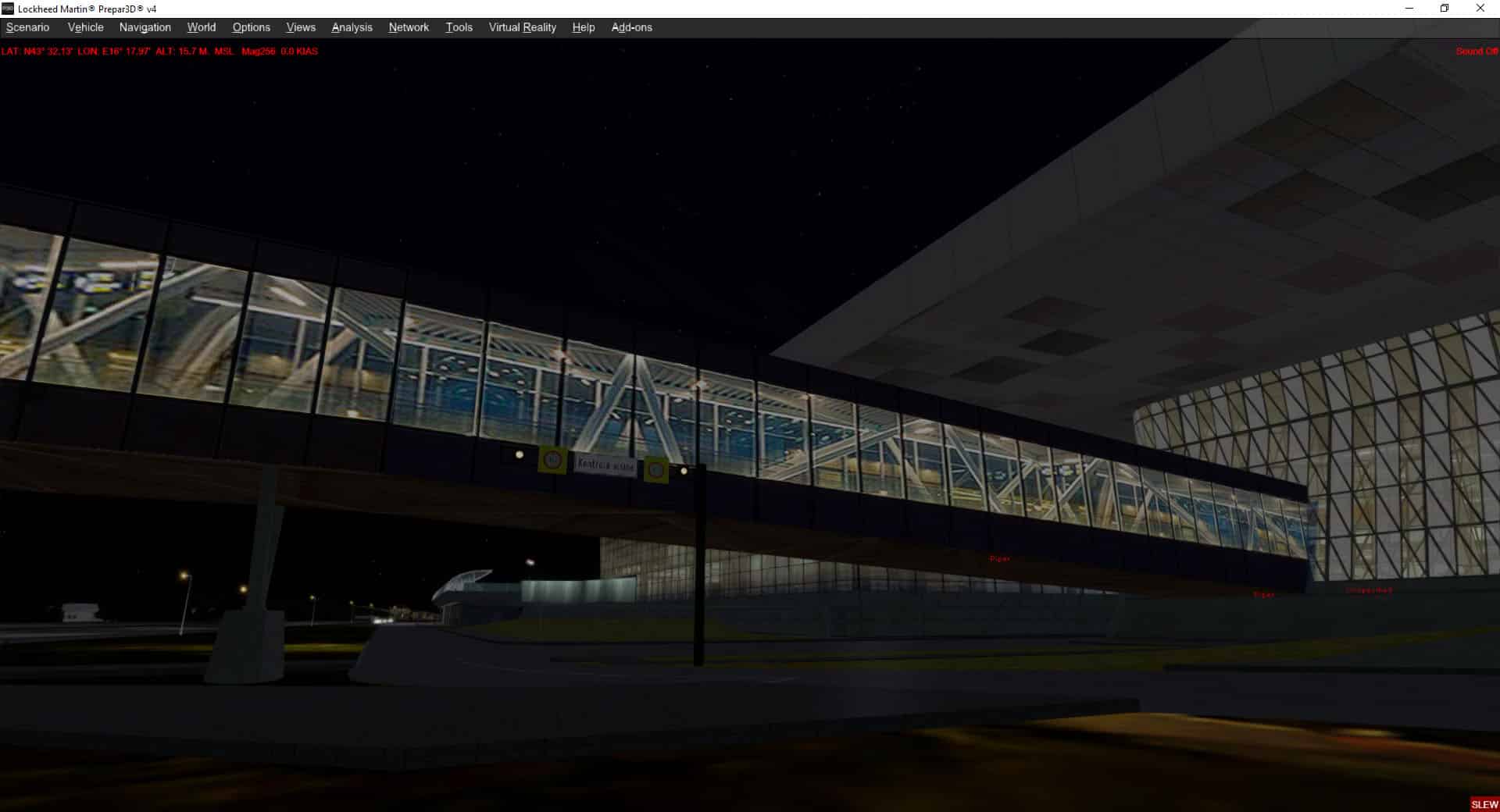Viewport: 1500px width, 812px height.
Task: Open the Network menu
Action: click(x=409, y=27)
